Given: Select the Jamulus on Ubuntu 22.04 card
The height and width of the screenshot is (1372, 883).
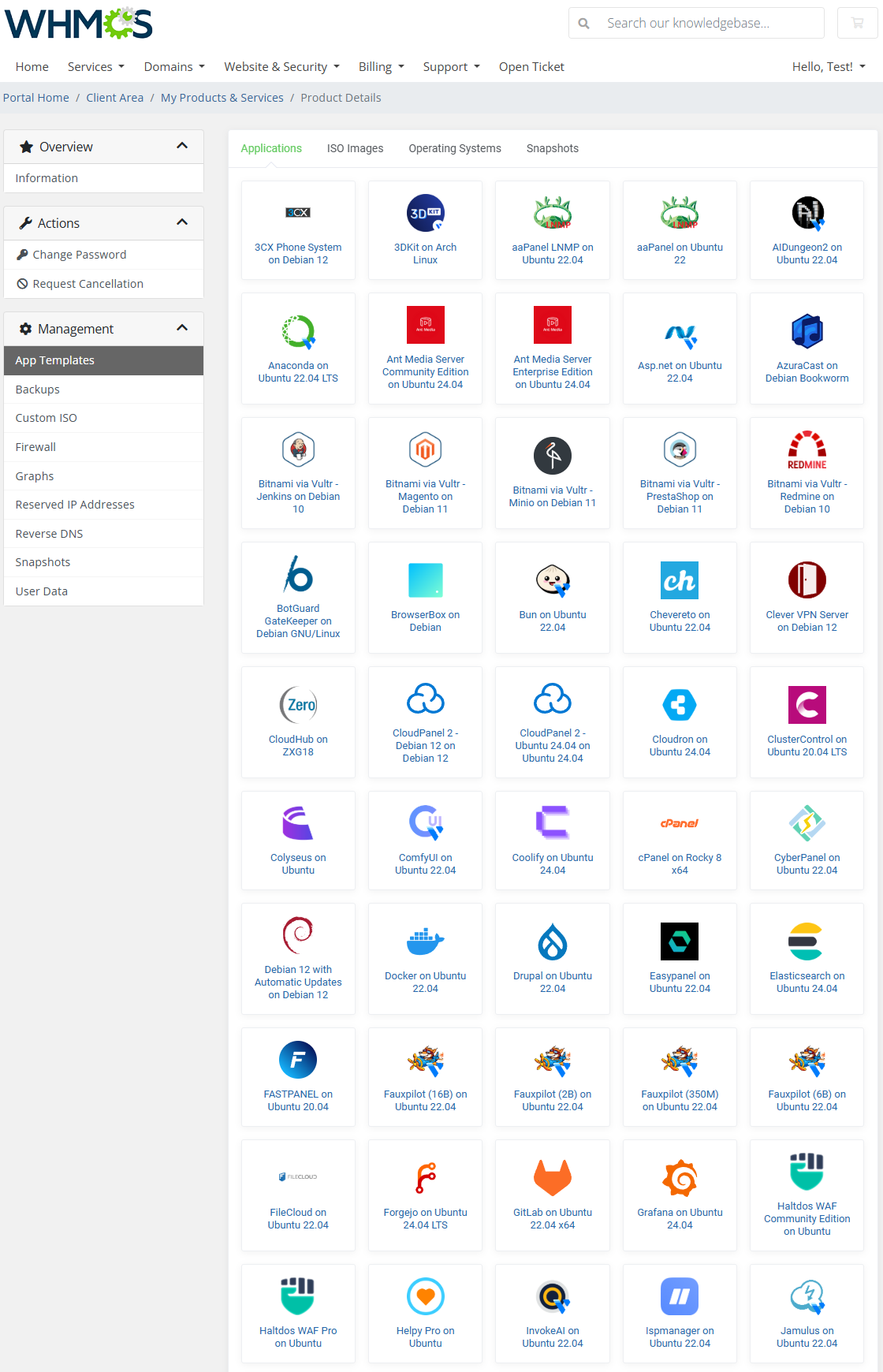Looking at the screenshot, I should point(807,1314).
